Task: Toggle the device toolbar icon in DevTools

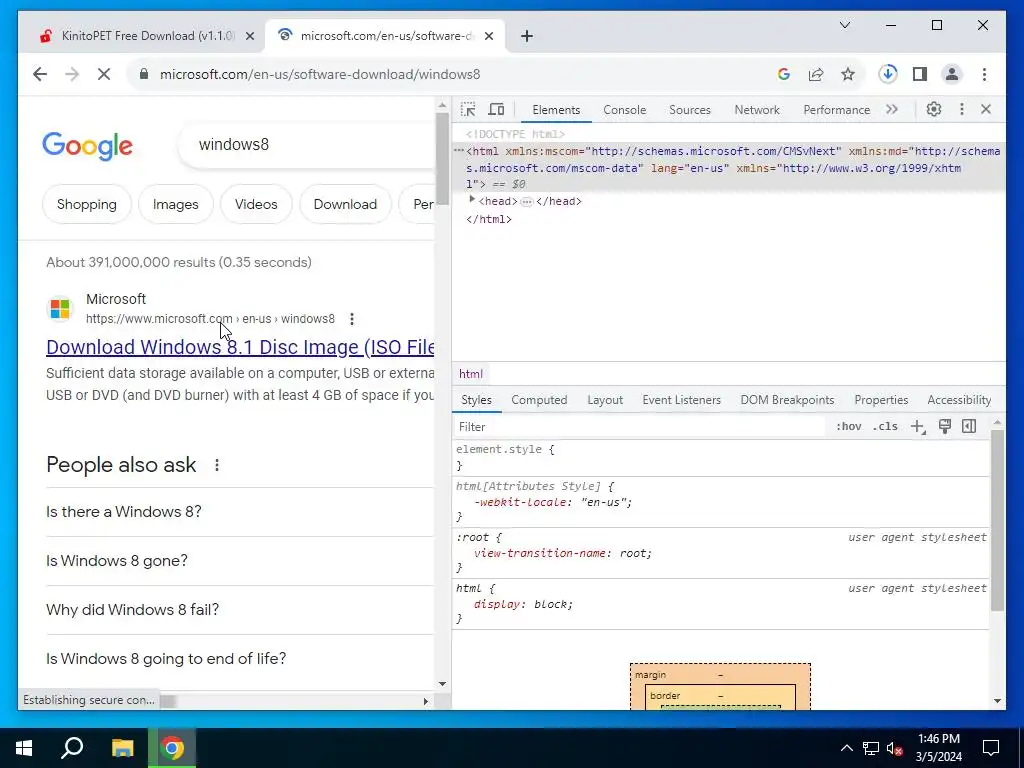Action: coord(496,109)
